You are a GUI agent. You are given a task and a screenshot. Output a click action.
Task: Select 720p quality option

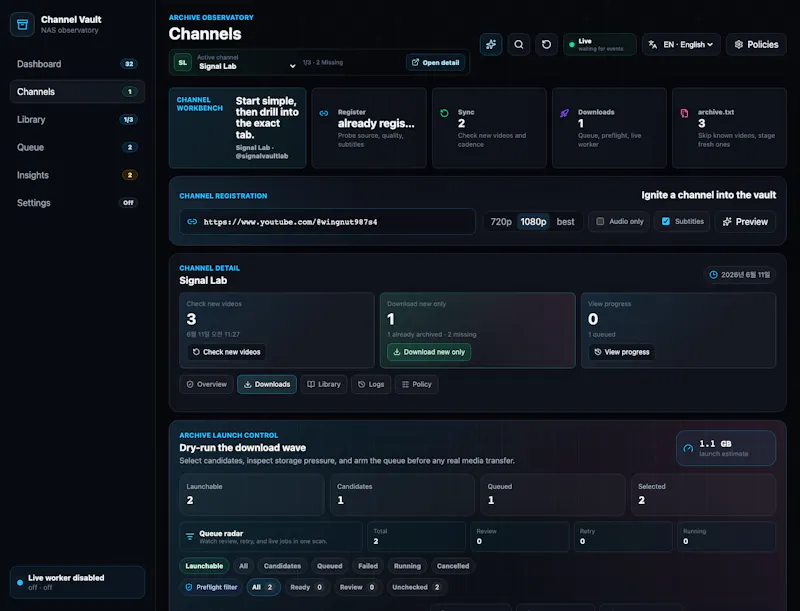(501, 222)
